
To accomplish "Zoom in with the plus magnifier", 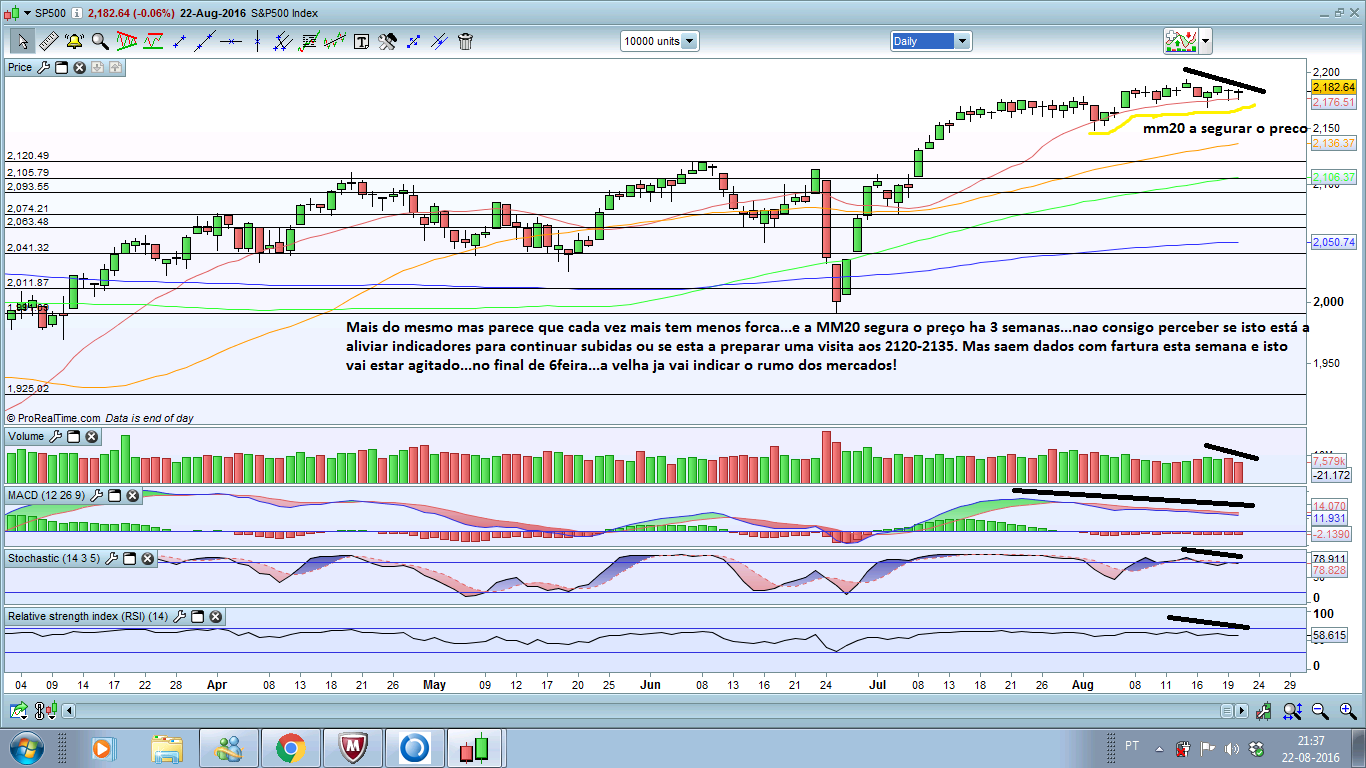I will (x=1347, y=711).
